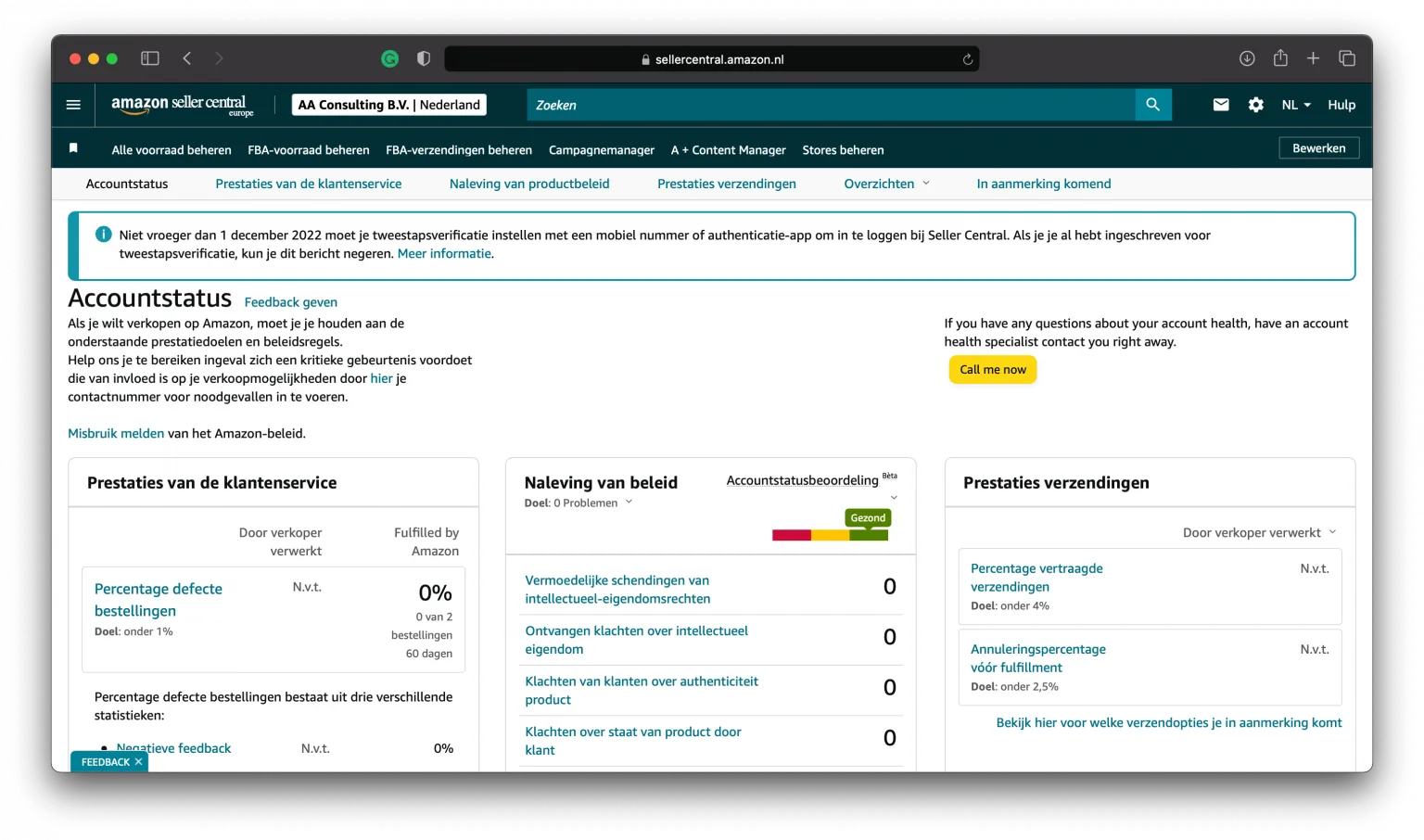Open Campagnemanager
Screen dimensions: 1424x840
(602, 149)
